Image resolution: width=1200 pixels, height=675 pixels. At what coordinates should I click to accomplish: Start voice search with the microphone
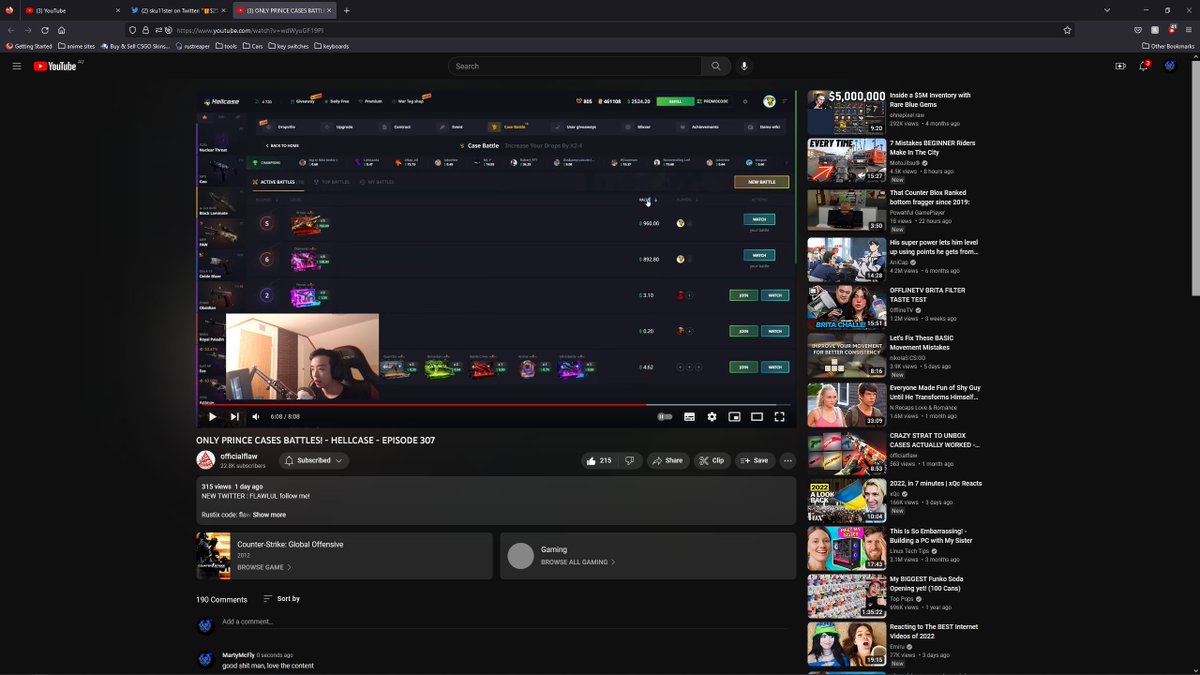coord(744,66)
